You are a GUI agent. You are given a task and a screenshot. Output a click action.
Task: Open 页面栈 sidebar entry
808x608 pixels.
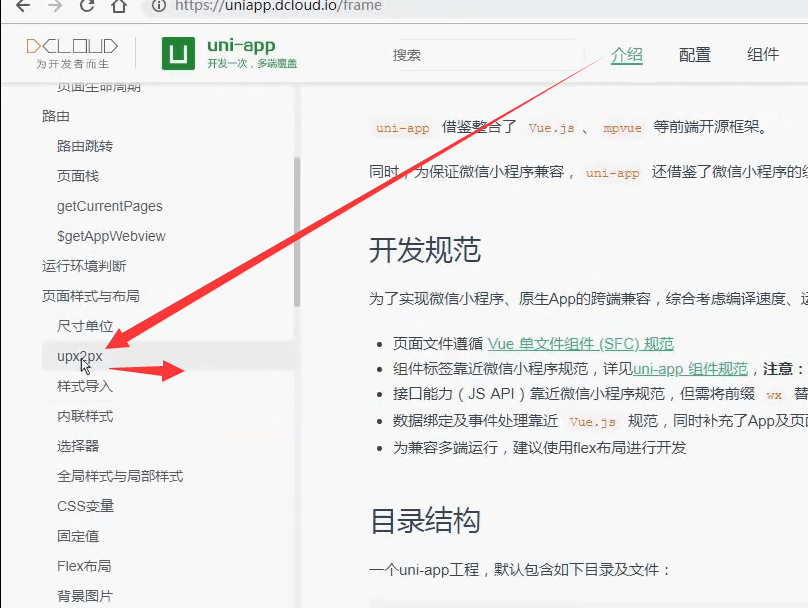tap(78, 176)
